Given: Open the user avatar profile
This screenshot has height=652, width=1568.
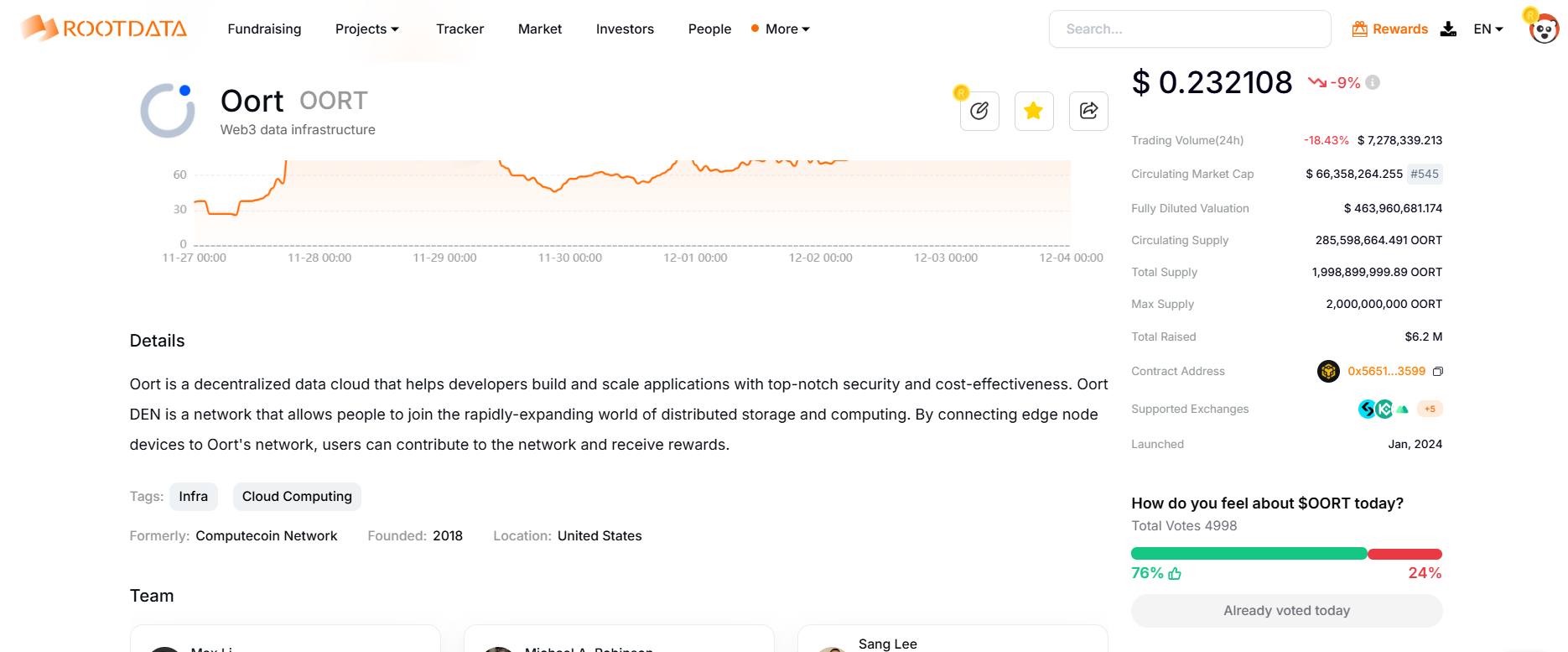Looking at the screenshot, I should (x=1543, y=29).
